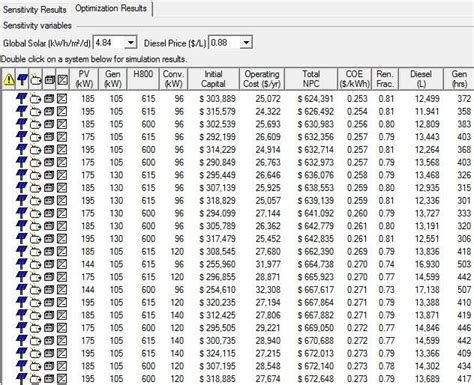
Task: Sort by the Diesel (L) column header
Action: (x=421, y=79)
